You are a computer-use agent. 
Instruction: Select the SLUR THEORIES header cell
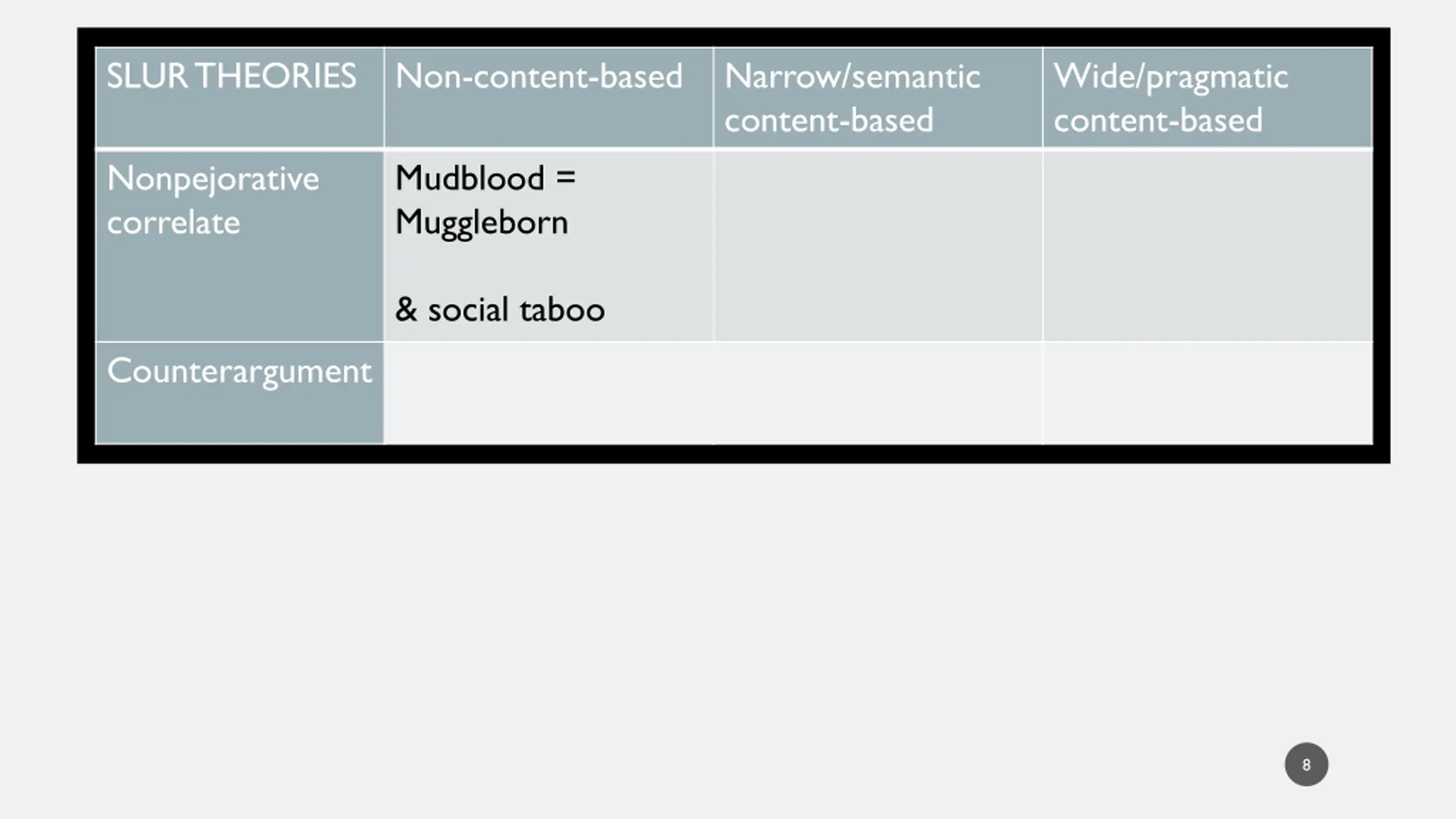tap(239, 98)
